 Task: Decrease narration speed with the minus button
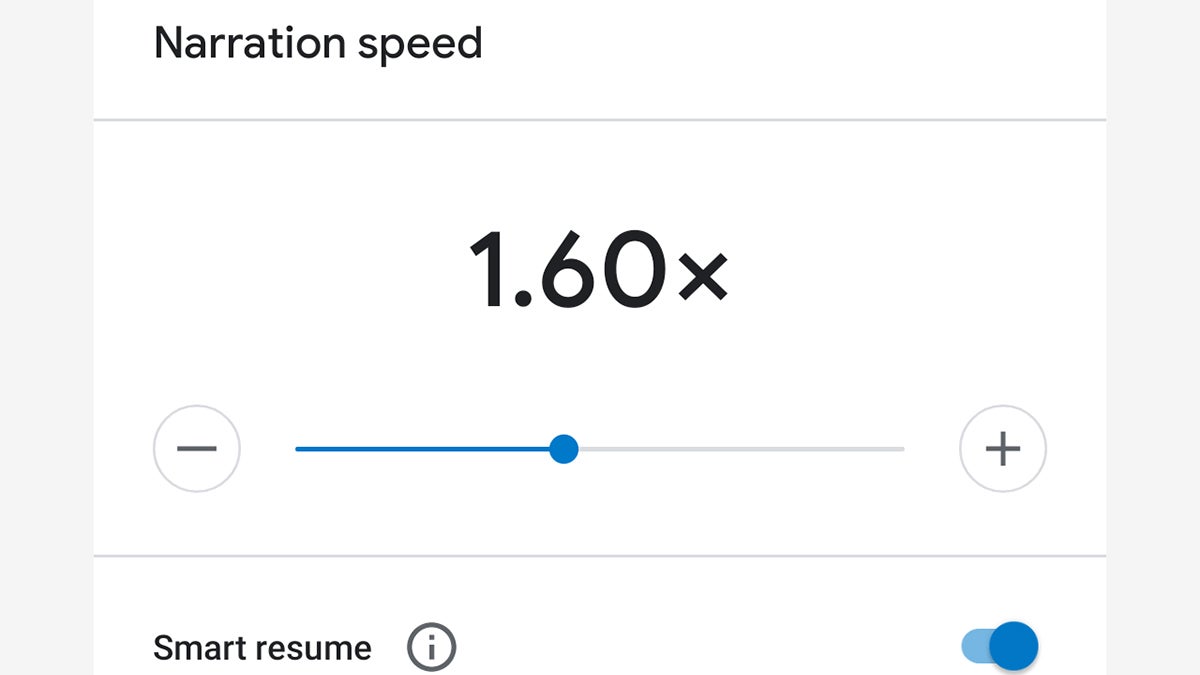(x=197, y=449)
